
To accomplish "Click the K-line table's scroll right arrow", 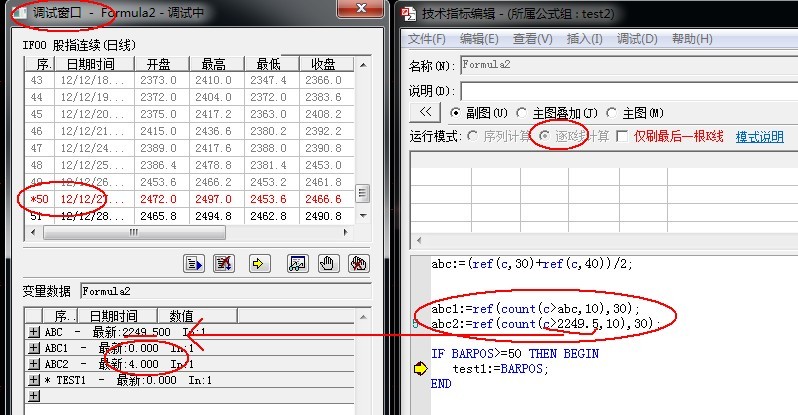I will tap(346, 232).
